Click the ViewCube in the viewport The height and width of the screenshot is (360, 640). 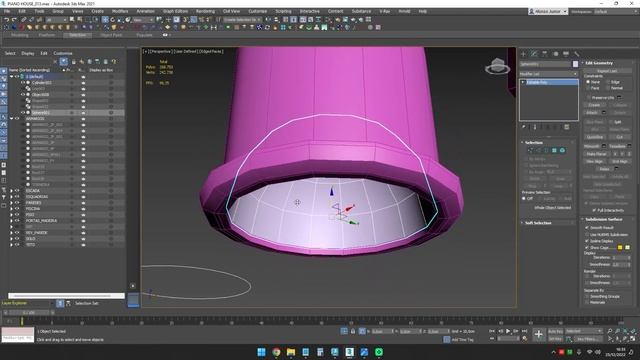(x=497, y=66)
